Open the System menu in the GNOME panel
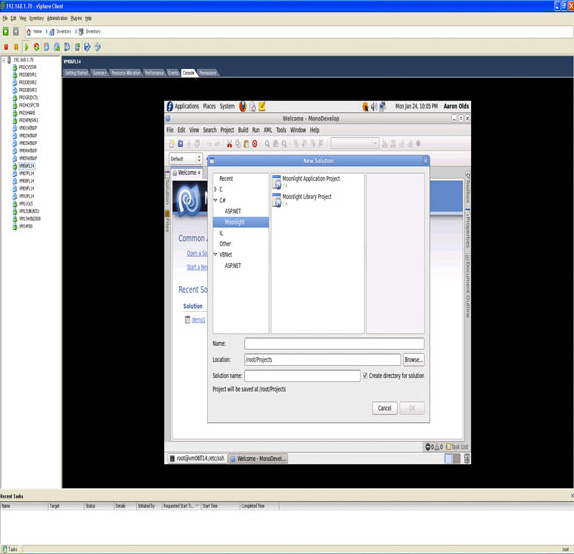The image size is (574, 554). tap(227, 106)
